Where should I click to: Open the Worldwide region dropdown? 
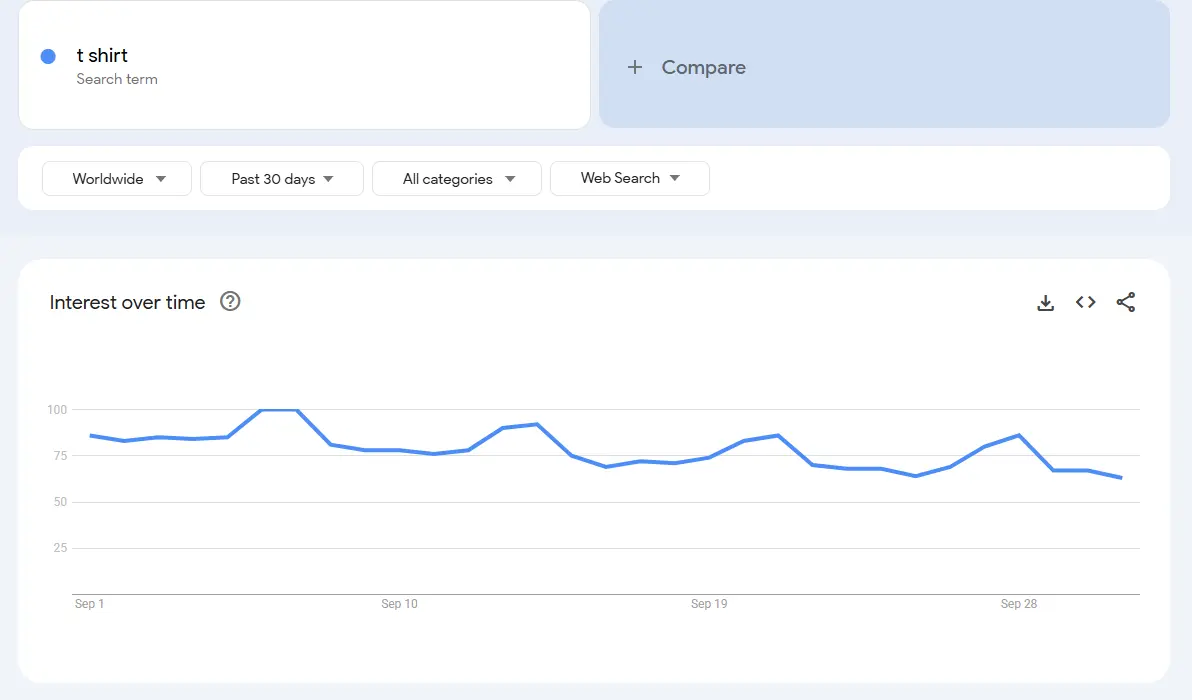tap(116, 178)
